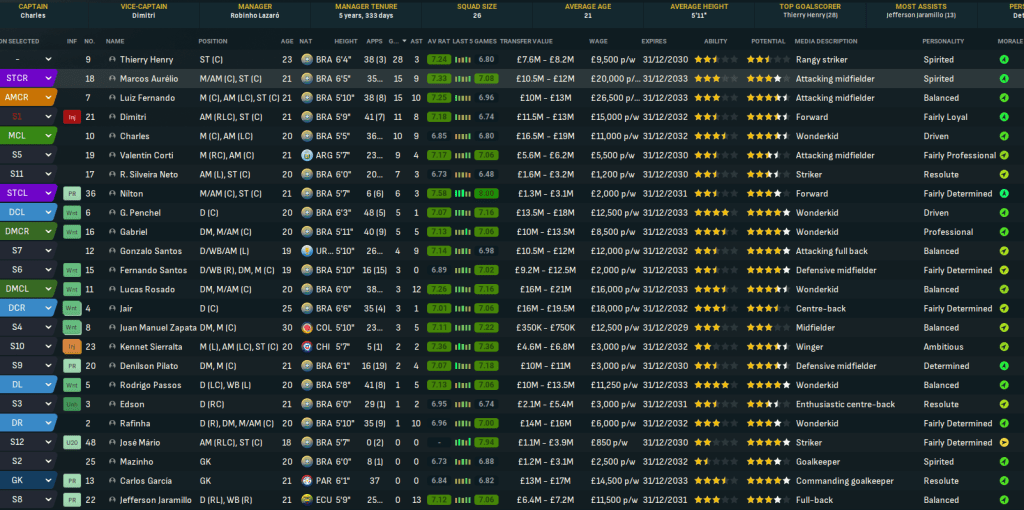Image resolution: width=1024 pixels, height=510 pixels.
Task: Click Valentin Corti's Argentina flag icon
Action: 307,155
